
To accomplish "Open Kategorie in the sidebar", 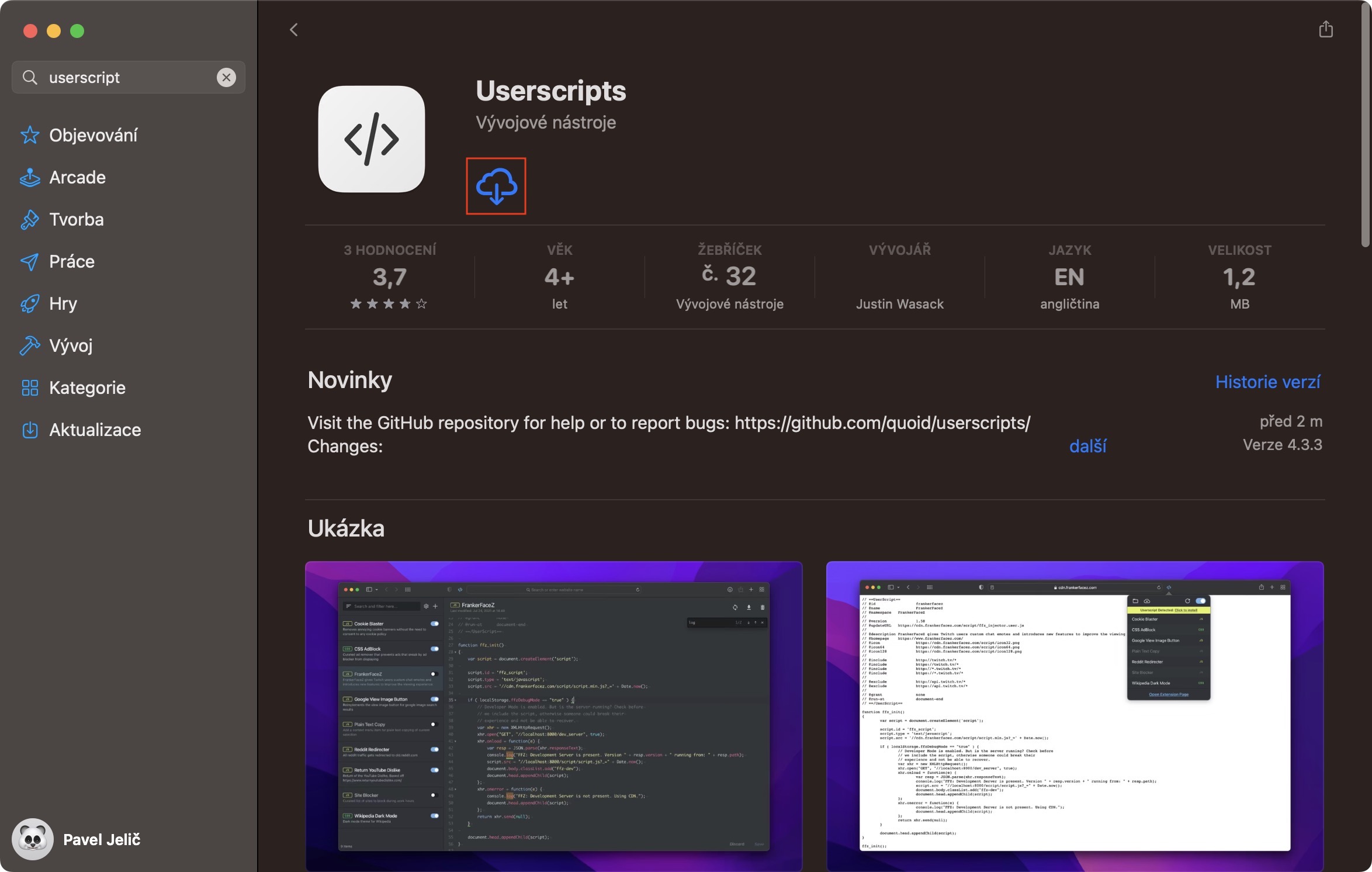I will [x=87, y=387].
